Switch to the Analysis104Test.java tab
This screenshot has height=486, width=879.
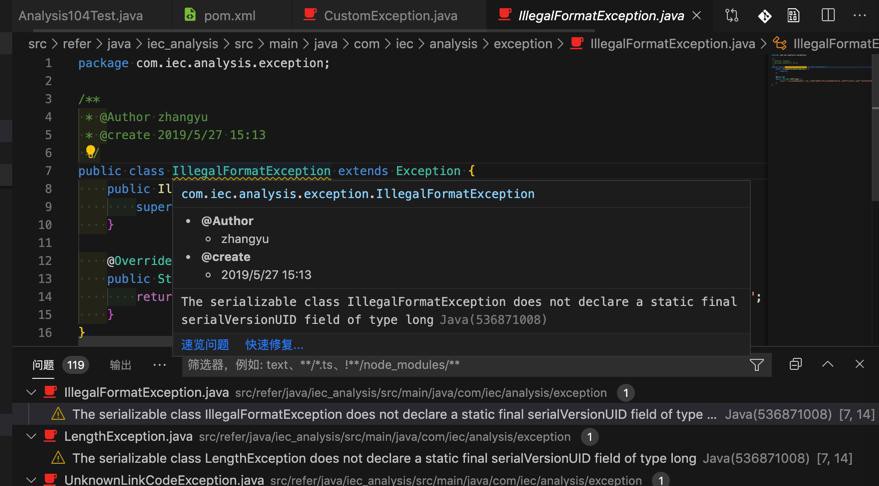click(80, 16)
